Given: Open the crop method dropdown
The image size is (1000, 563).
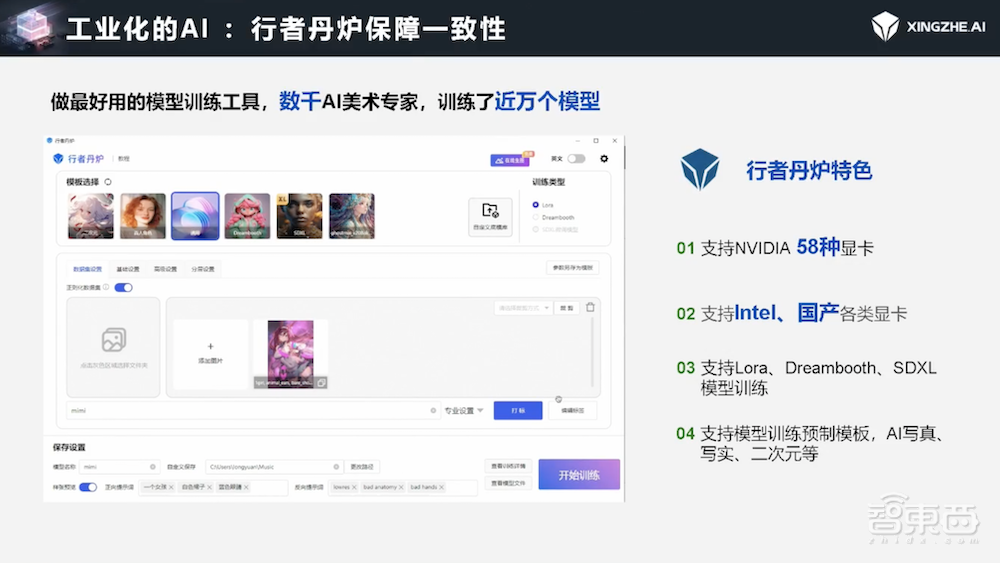Looking at the screenshot, I should pos(524,308).
